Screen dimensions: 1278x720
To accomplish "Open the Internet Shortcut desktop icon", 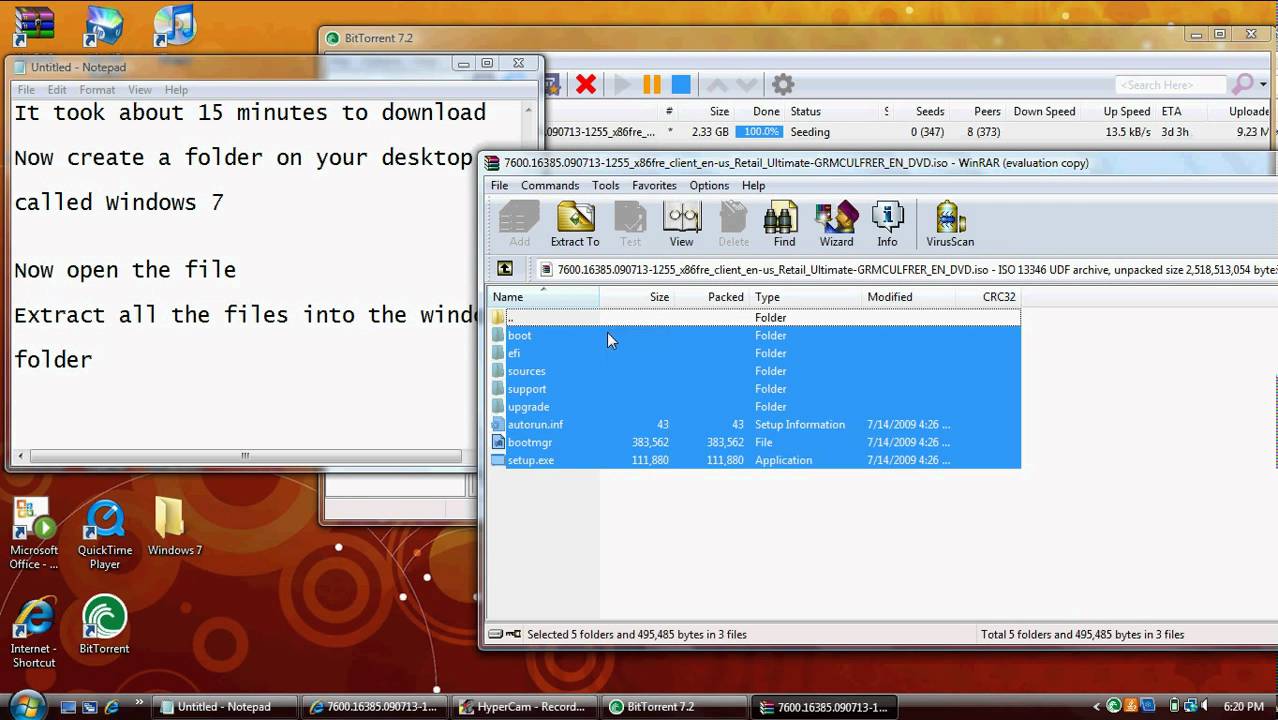I will pyautogui.click(x=34, y=632).
